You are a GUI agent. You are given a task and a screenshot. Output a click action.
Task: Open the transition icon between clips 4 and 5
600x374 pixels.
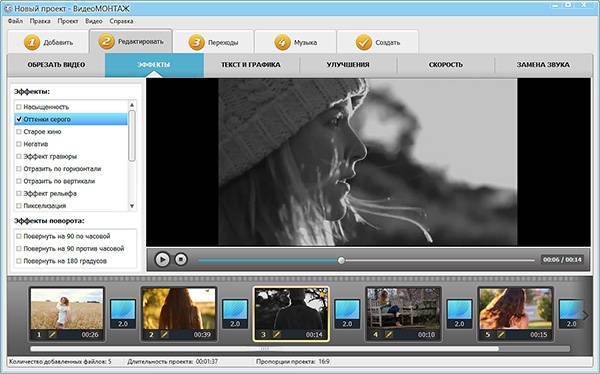tap(459, 314)
